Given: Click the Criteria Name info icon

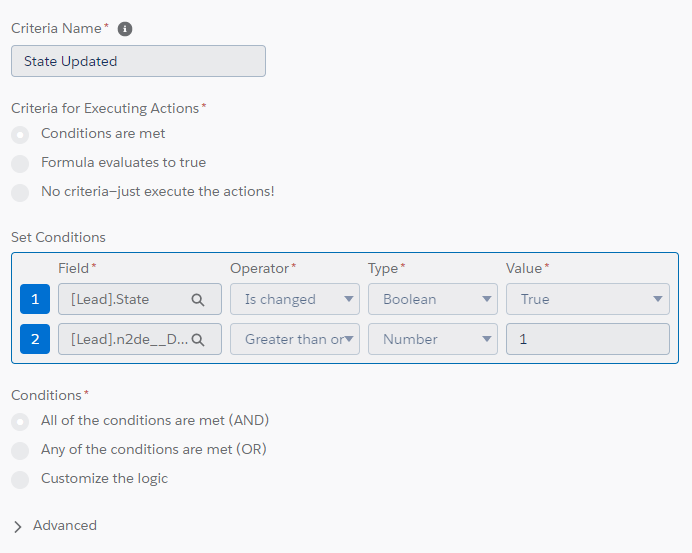Looking at the screenshot, I should coord(125,29).
